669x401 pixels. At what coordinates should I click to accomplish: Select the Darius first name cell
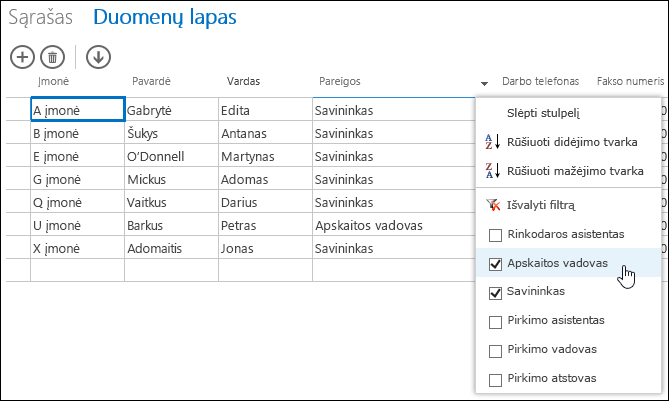[x=265, y=201]
